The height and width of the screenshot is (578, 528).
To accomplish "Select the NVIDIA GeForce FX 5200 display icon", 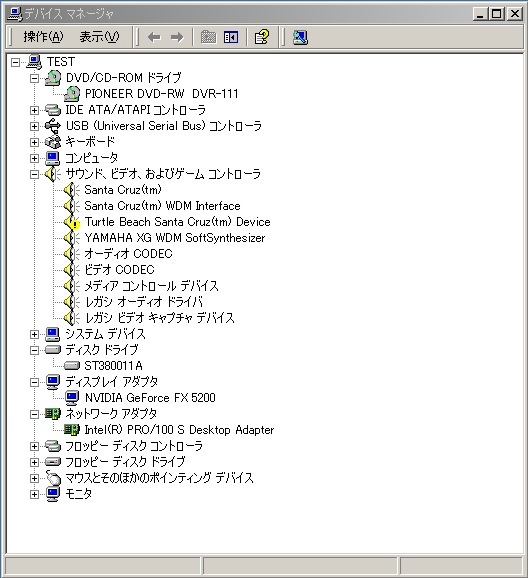I will pos(72,398).
